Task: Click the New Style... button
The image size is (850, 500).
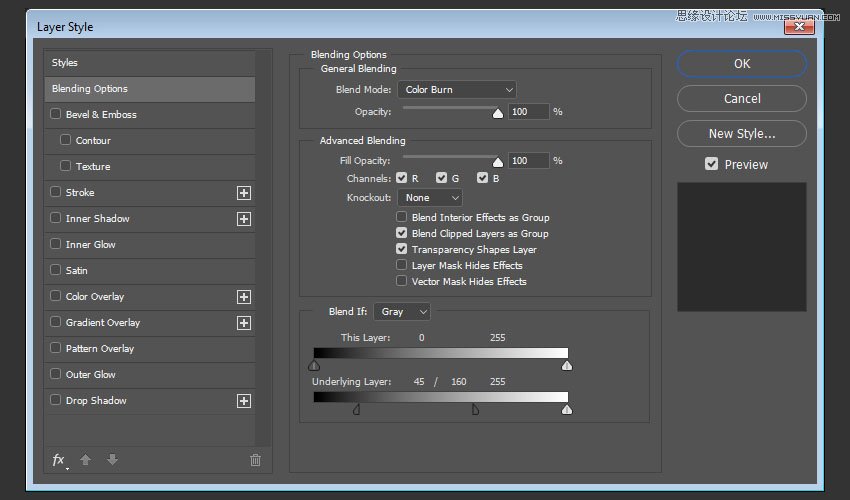Action: [741, 133]
